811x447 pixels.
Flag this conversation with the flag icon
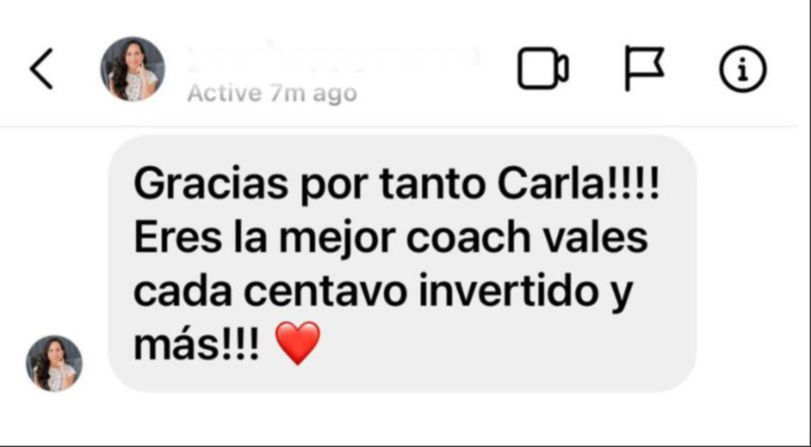[644, 68]
